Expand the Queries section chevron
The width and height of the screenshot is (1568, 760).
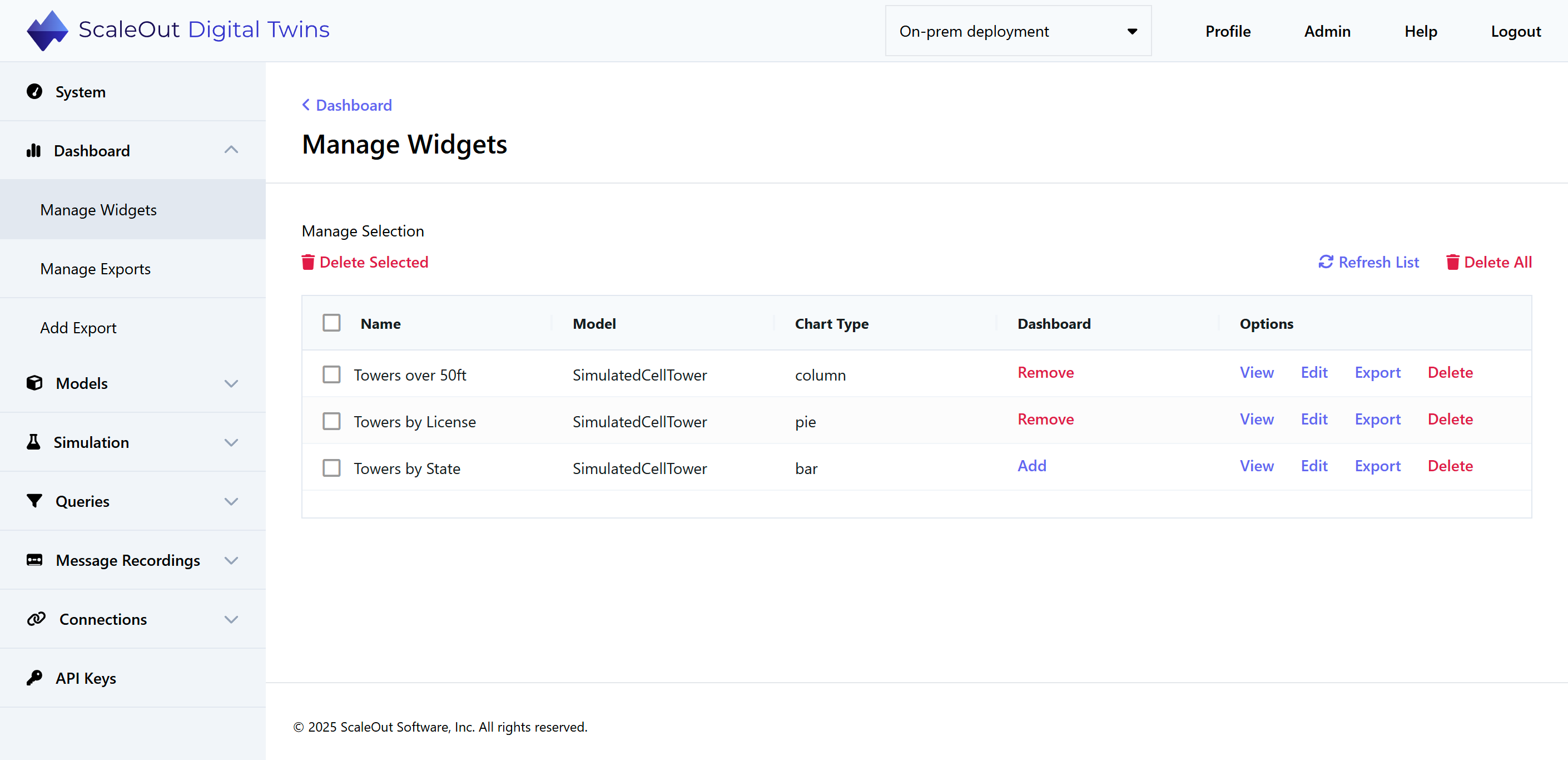click(231, 502)
